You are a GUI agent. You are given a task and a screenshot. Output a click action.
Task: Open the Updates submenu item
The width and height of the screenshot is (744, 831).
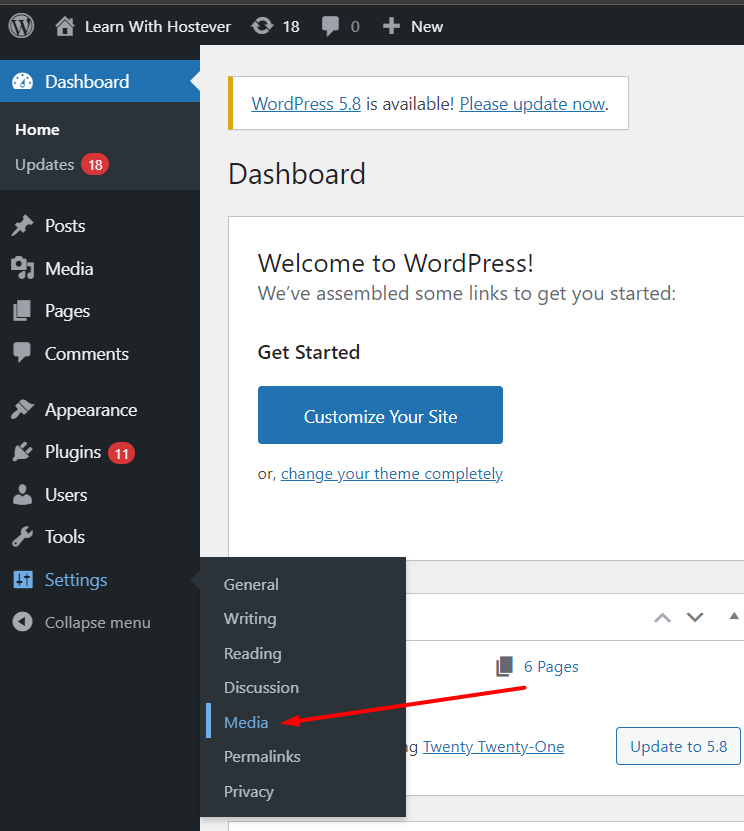pos(45,165)
